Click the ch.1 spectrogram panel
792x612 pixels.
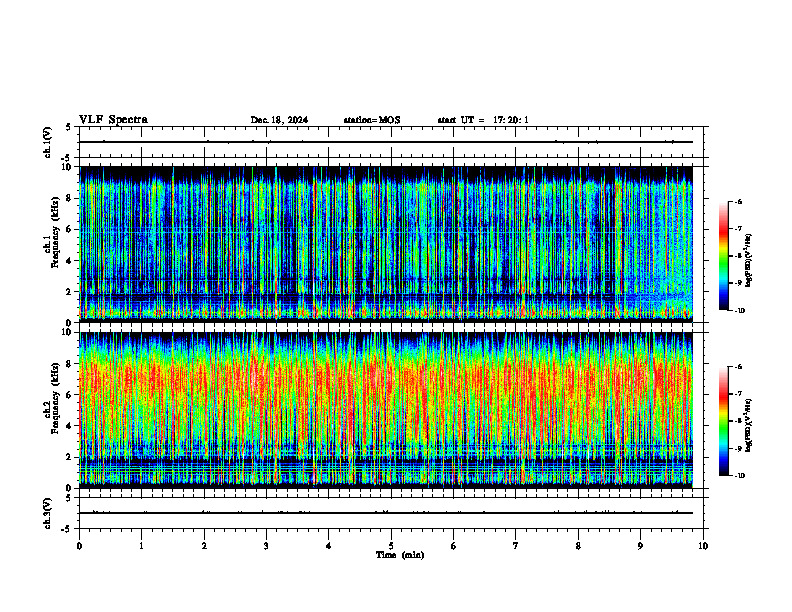coord(386,244)
